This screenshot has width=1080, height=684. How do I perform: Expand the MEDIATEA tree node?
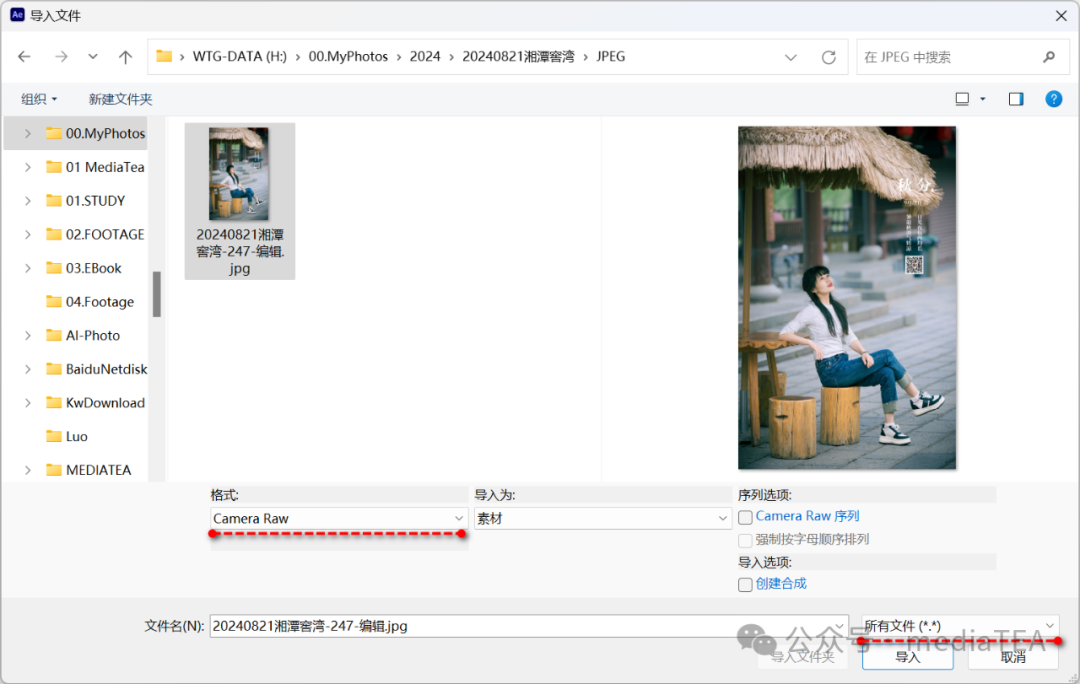click(x=28, y=470)
